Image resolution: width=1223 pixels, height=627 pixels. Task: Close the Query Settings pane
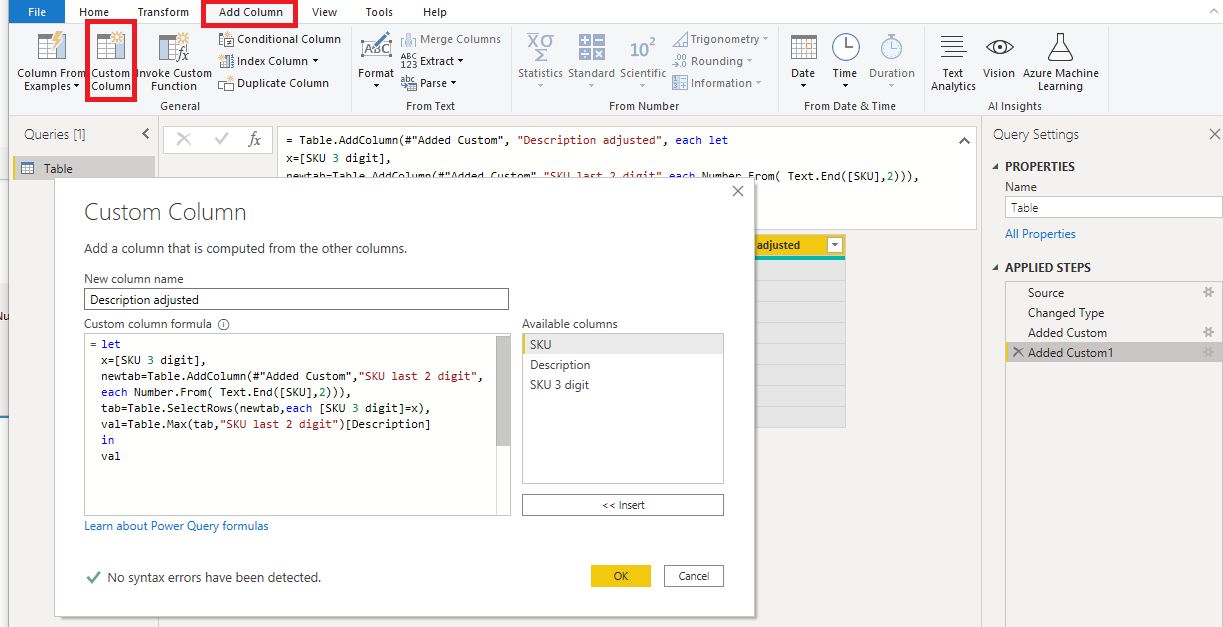pos(1214,134)
